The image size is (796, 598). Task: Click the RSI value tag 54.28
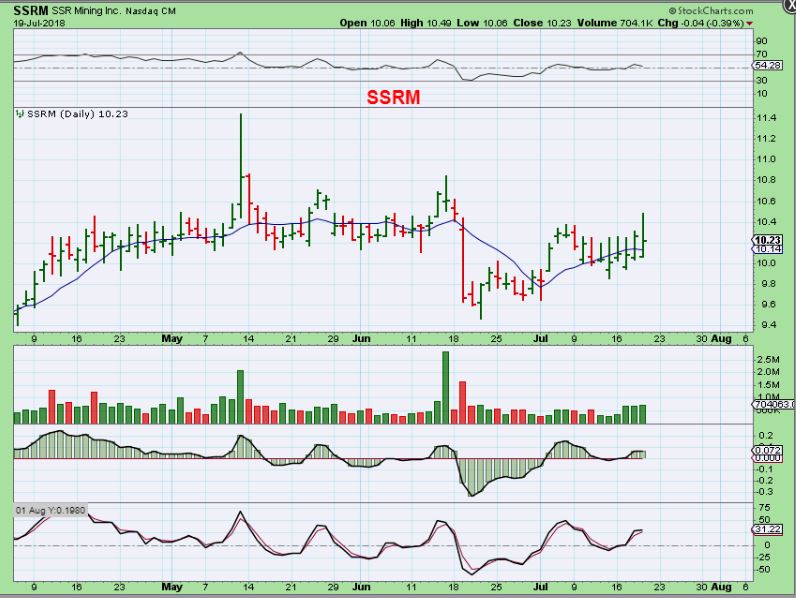tap(768, 65)
